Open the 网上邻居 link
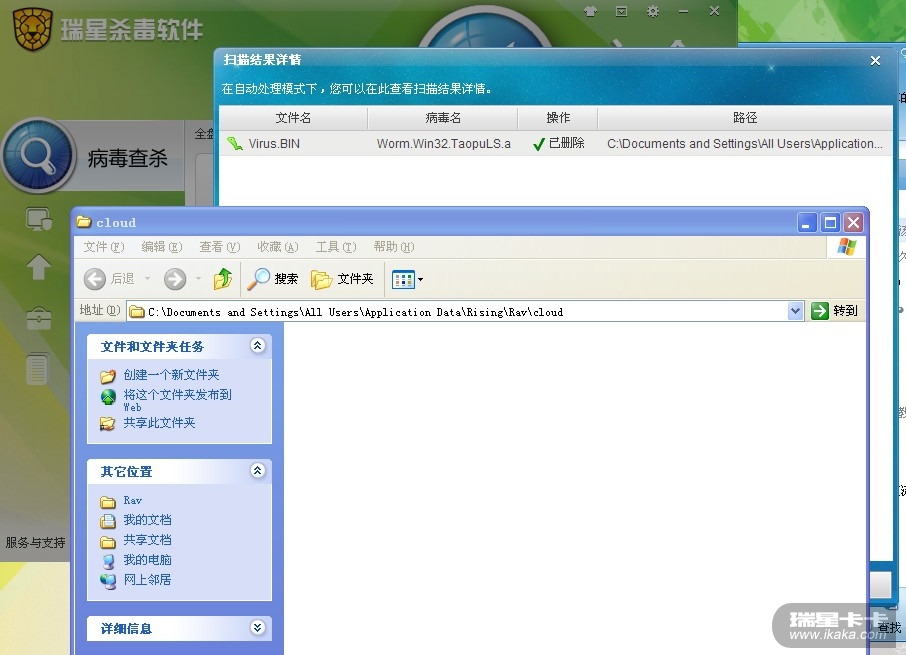This screenshot has width=906, height=655. [x=147, y=579]
